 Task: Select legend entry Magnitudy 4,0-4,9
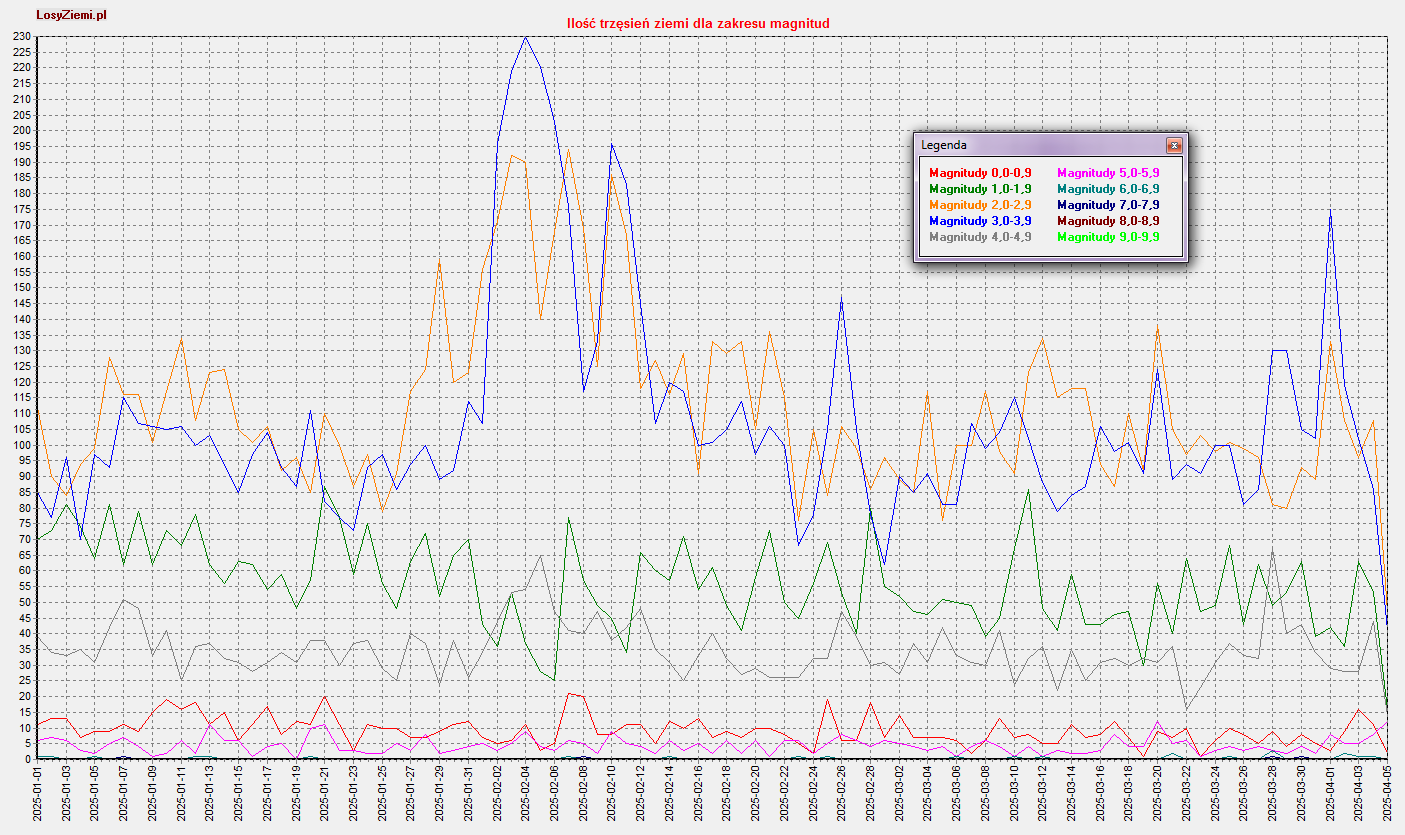(x=979, y=237)
